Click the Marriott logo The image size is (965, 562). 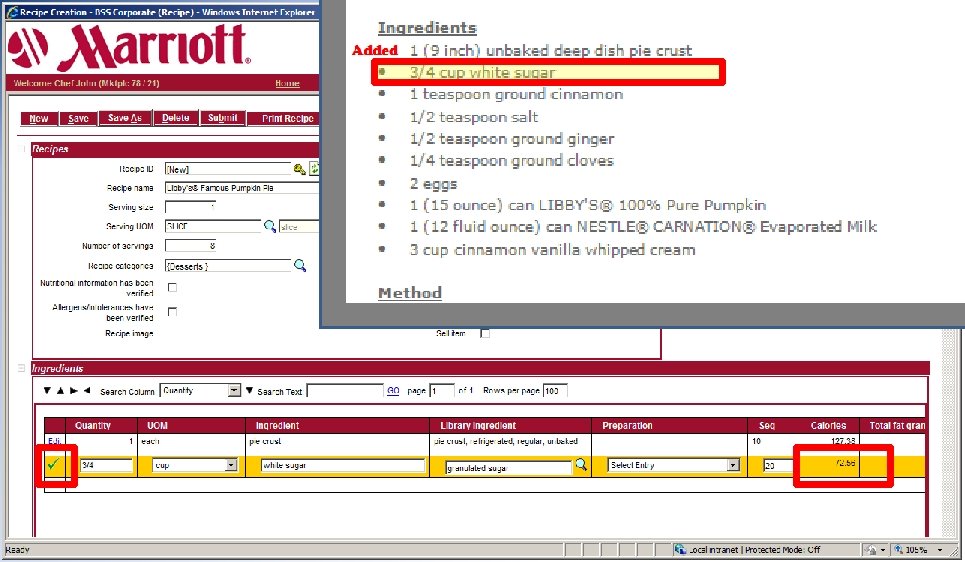coord(129,47)
